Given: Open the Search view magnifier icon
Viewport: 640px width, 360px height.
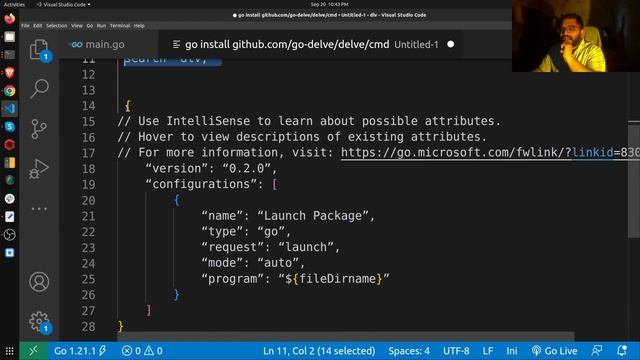Looking at the screenshot, I should [39, 88].
